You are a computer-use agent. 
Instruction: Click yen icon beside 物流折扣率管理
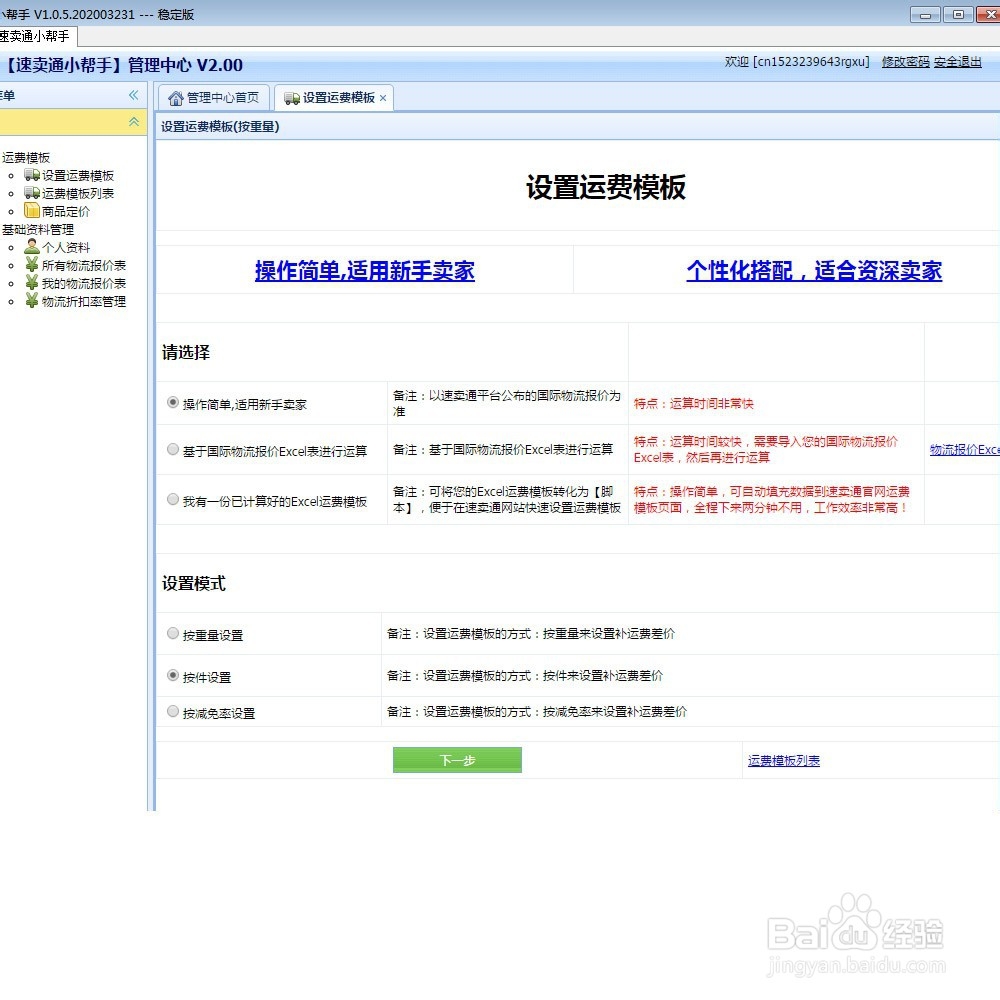[x=32, y=300]
